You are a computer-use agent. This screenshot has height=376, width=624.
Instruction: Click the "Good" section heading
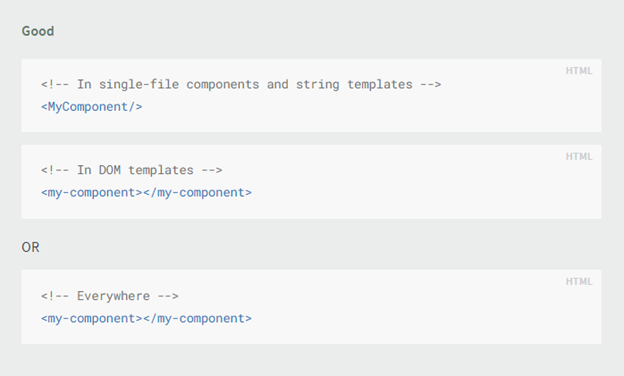click(38, 31)
